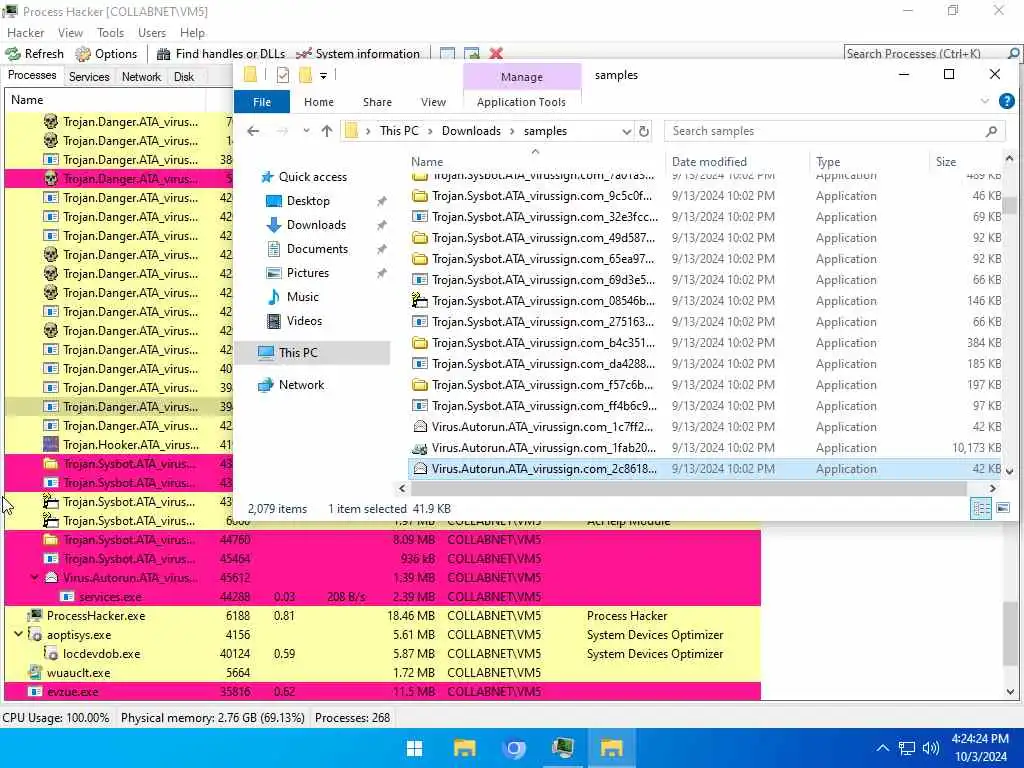Image resolution: width=1024 pixels, height=768 pixels.
Task: Sort processes by Name column
Action: click(x=104, y=100)
